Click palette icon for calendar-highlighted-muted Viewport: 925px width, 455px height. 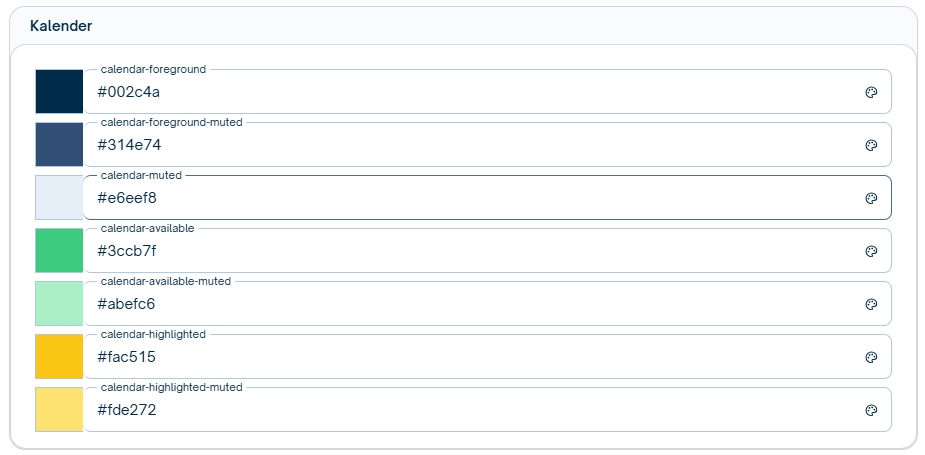[871, 410]
